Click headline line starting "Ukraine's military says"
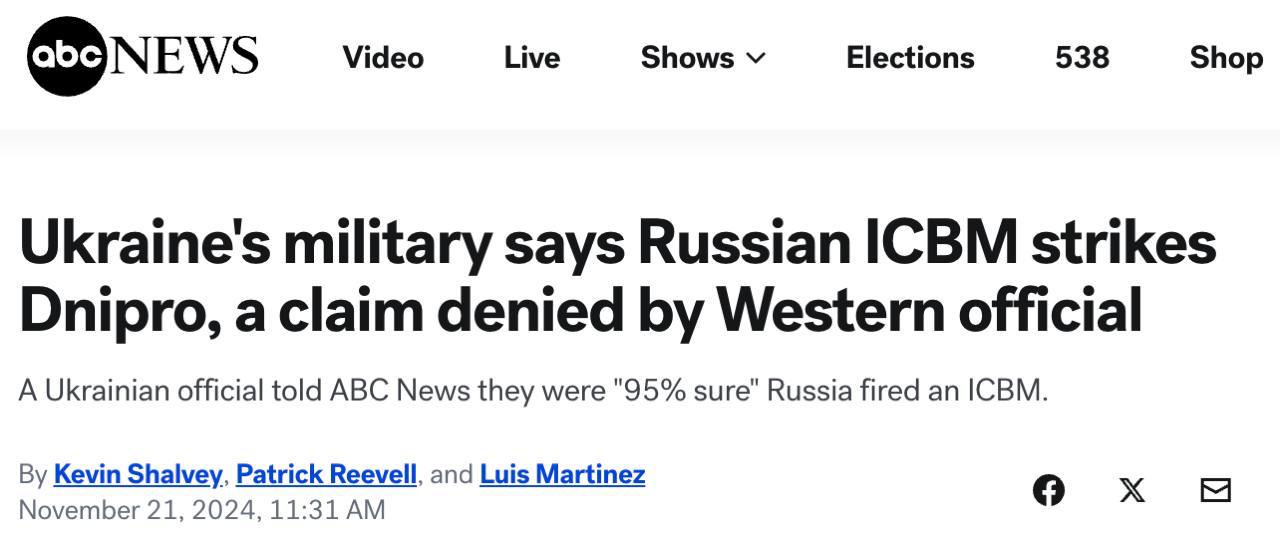Viewport: 1280px width, 554px height. [x=617, y=243]
